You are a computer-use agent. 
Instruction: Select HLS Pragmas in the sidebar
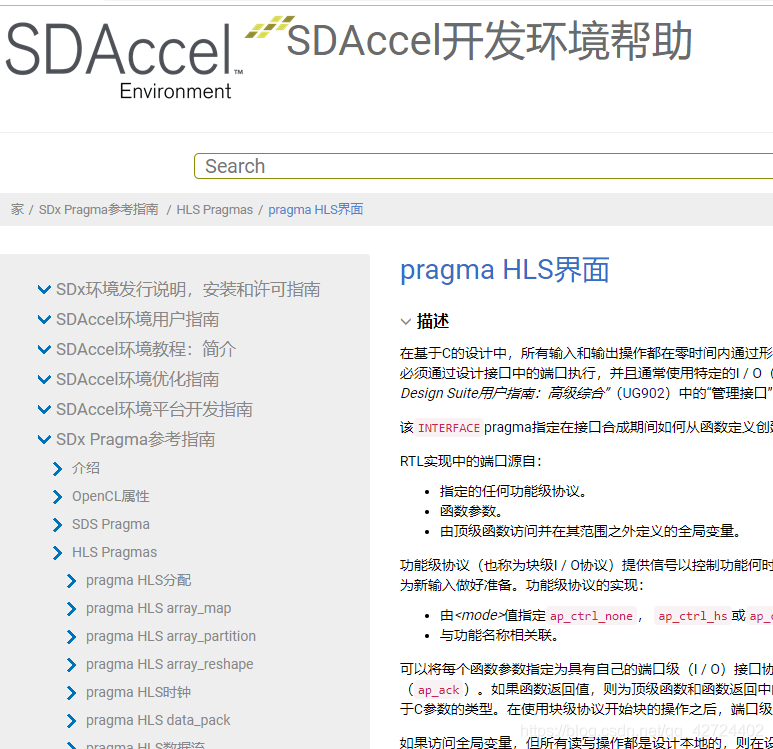tap(114, 552)
